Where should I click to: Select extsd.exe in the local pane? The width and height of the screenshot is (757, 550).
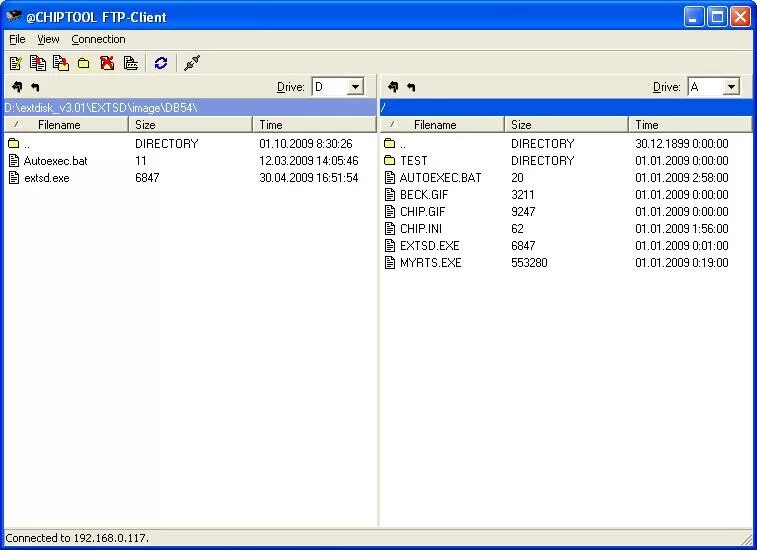[x=47, y=178]
